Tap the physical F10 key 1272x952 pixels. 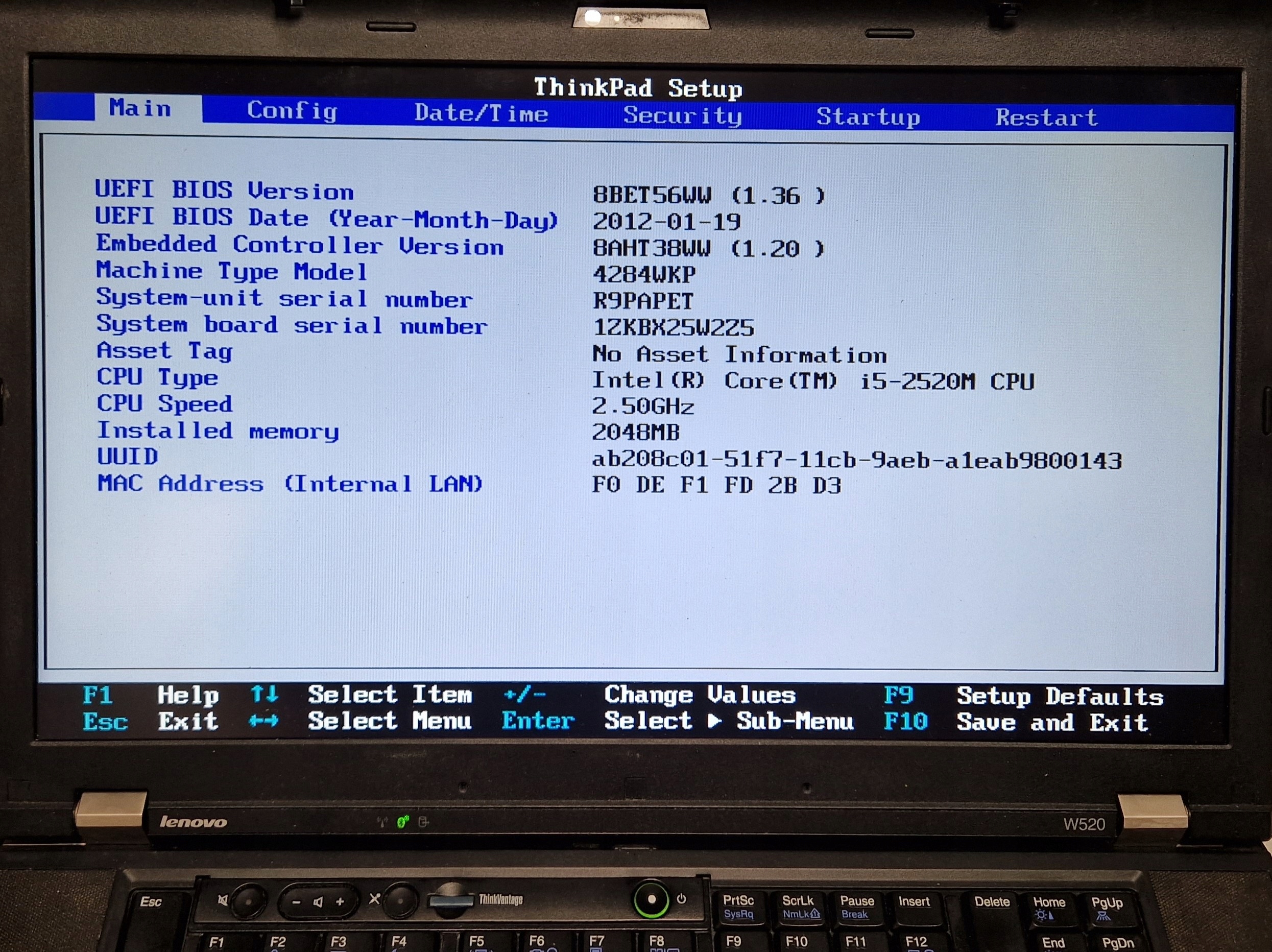point(798,942)
